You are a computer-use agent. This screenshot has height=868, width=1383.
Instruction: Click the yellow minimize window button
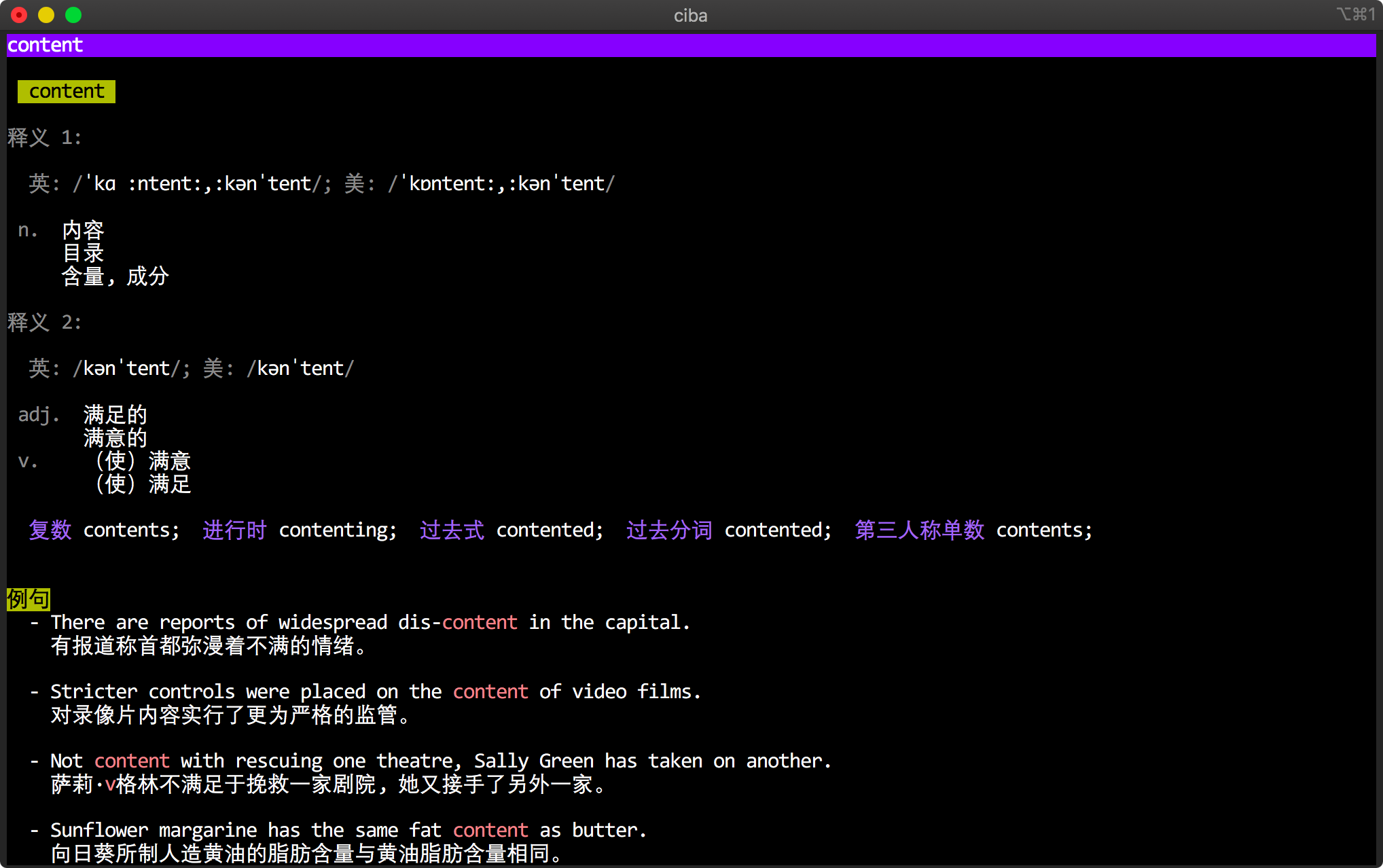pyautogui.click(x=46, y=15)
